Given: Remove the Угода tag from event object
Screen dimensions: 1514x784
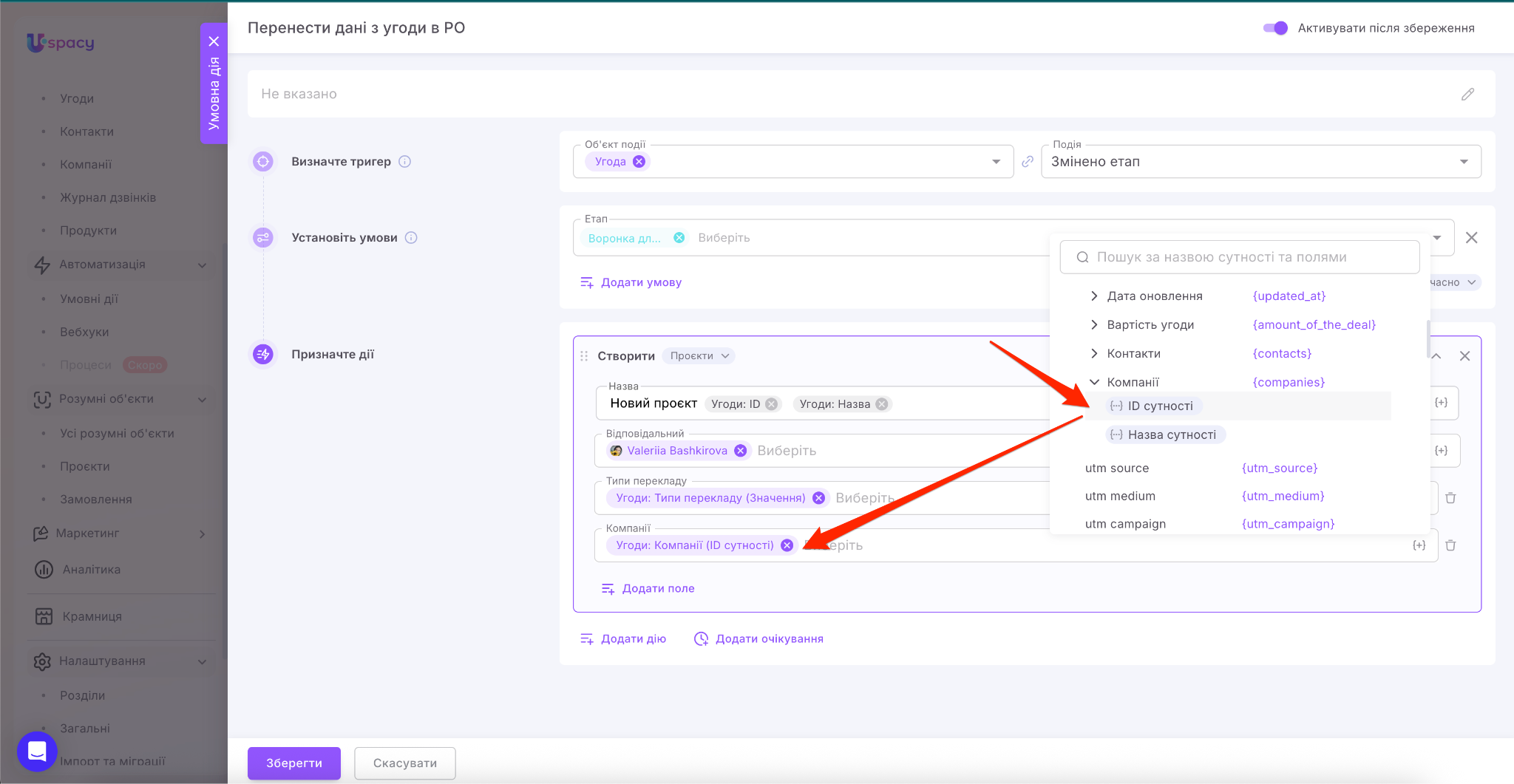Looking at the screenshot, I should pyautogui.click(x=639, y=162).
